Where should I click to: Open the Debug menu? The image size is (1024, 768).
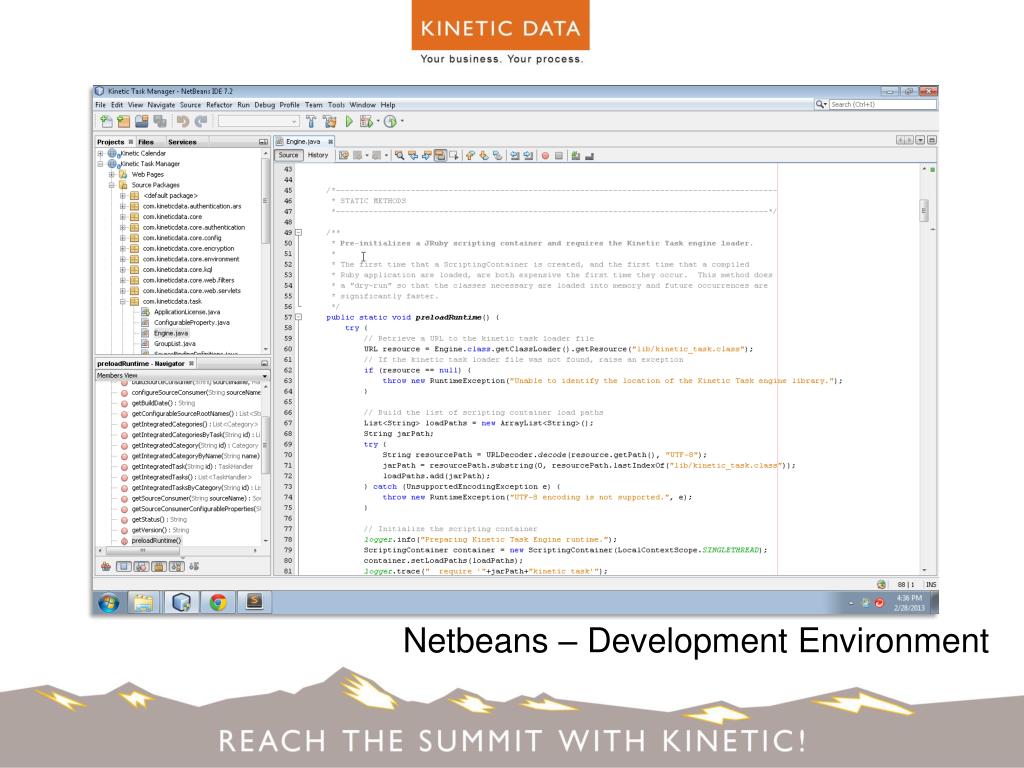pyautogui.click(x=264, y=104)
